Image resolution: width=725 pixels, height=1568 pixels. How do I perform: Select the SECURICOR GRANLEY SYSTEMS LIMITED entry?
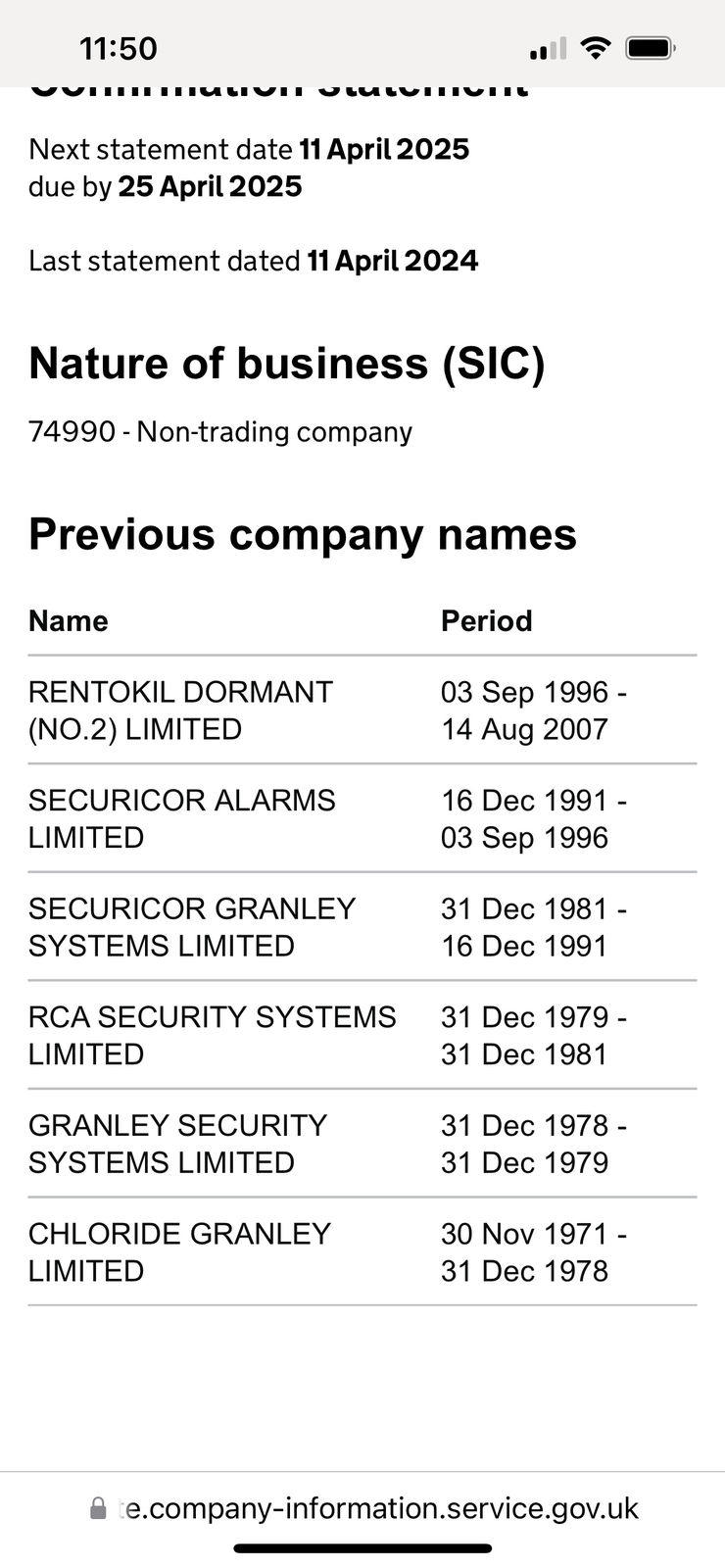click(x=191, y=927)
